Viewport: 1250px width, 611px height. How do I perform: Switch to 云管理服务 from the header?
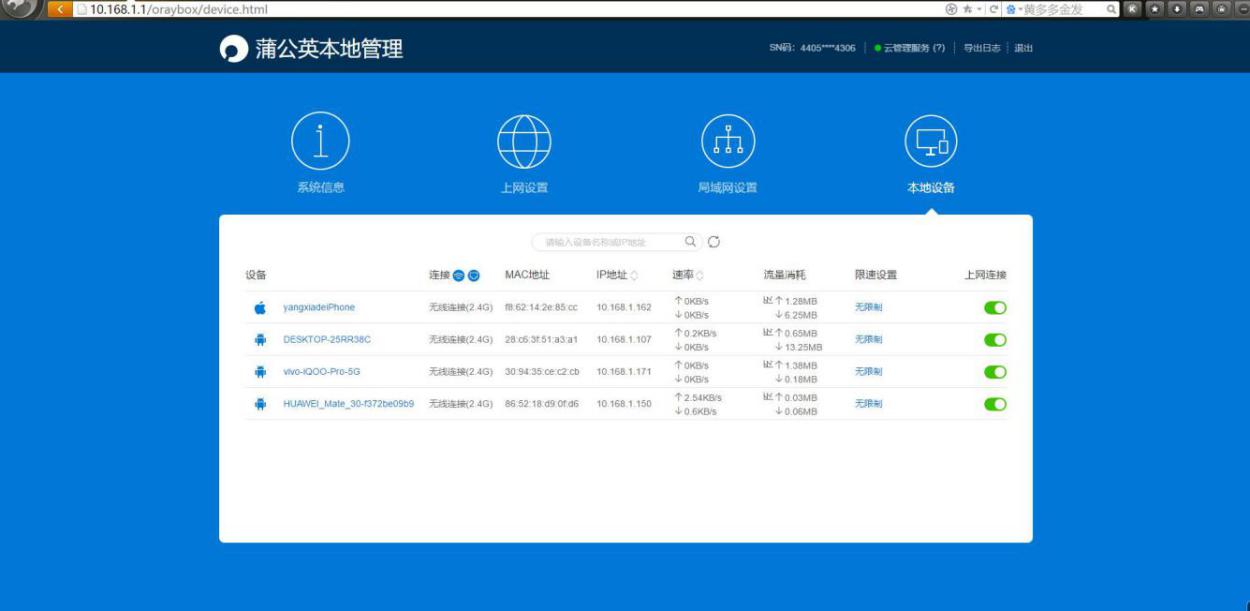[x=913, y=47]
